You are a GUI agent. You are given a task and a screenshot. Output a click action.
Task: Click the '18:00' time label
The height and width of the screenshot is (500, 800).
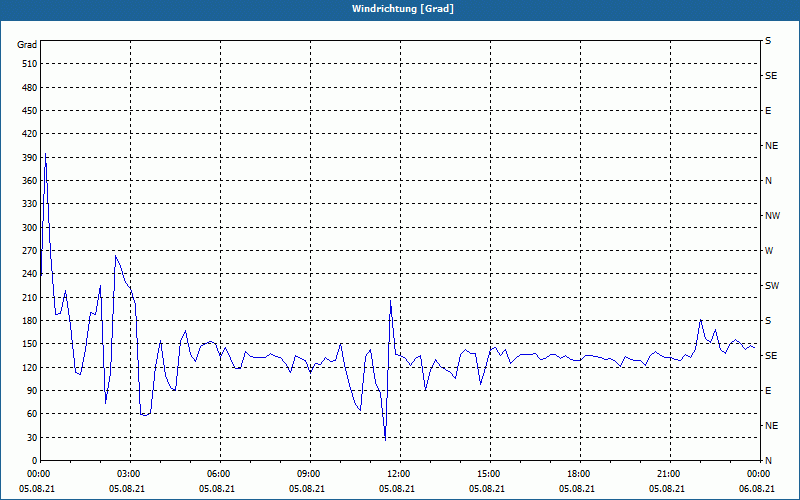(x=577, y=474)
